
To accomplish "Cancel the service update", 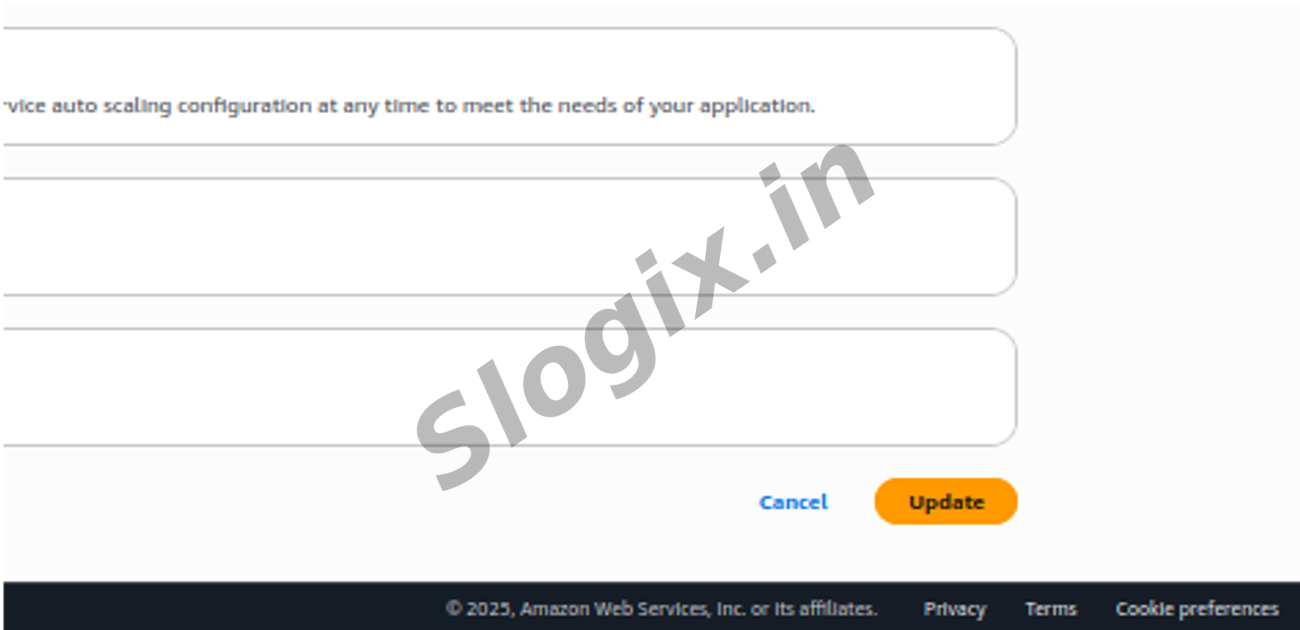I will pyautogui.click(x=793, y=502).
